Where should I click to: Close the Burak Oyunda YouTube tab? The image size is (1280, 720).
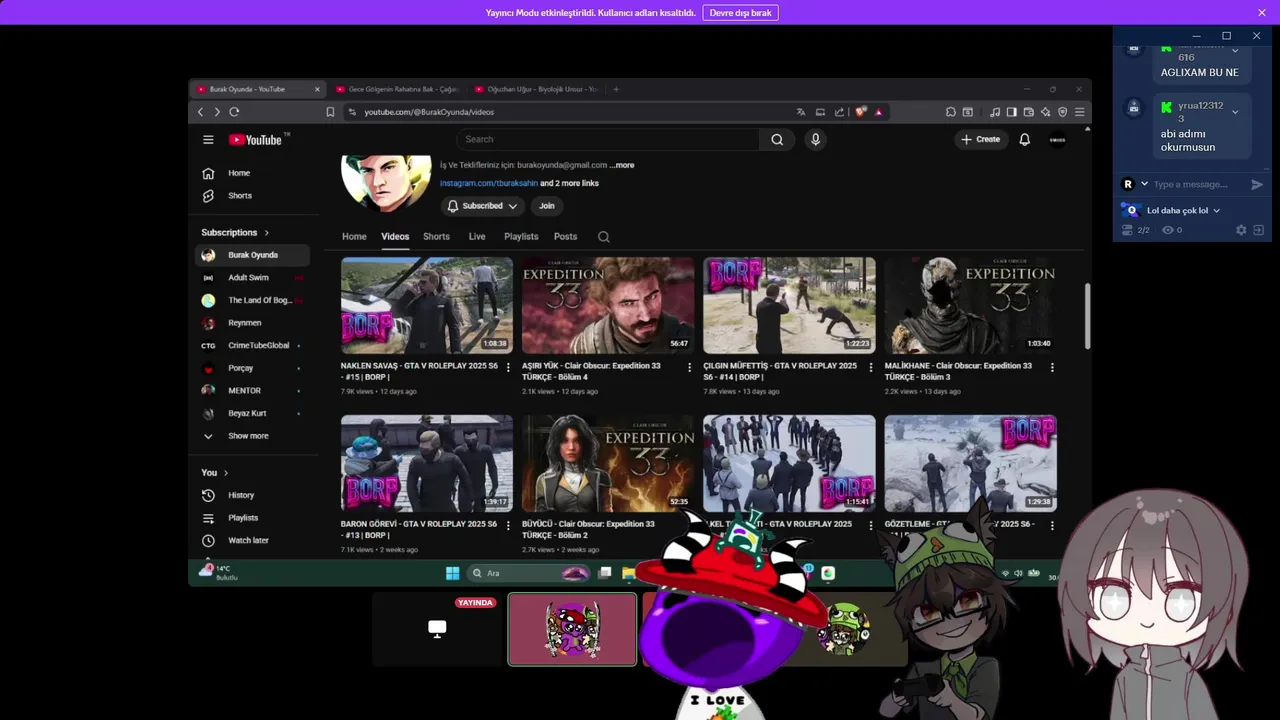click(317, 89)
